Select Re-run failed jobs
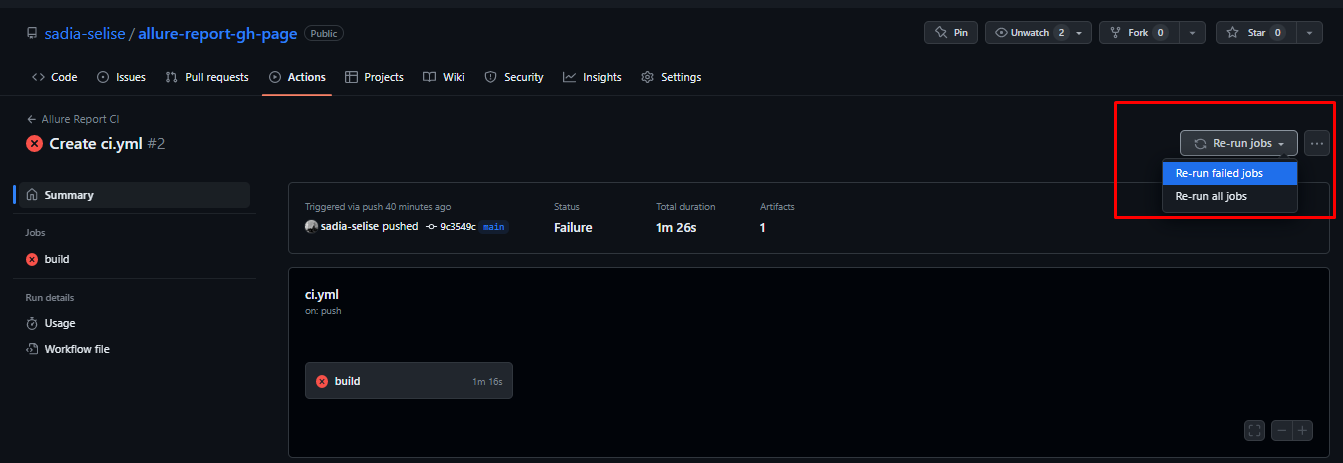Image resolution: width=1343 pixels, height=463 pixels. coord(1219,174)
